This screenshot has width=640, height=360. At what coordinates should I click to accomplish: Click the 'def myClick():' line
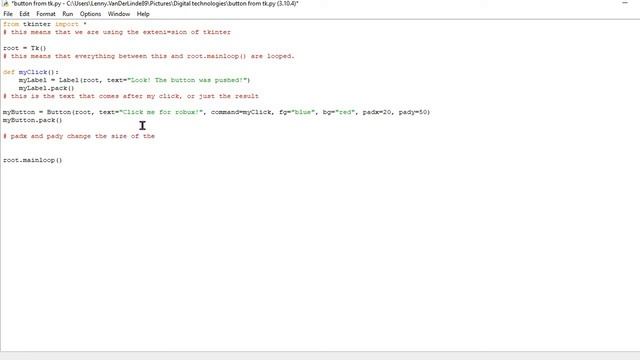[31, 72]
